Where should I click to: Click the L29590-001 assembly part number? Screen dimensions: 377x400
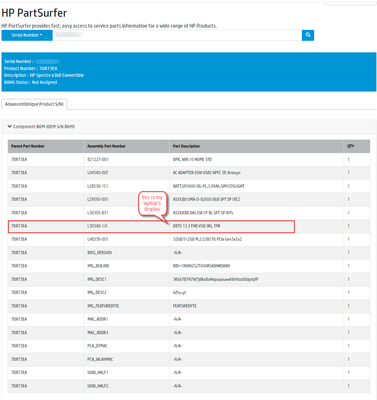(x=98, y=199)
